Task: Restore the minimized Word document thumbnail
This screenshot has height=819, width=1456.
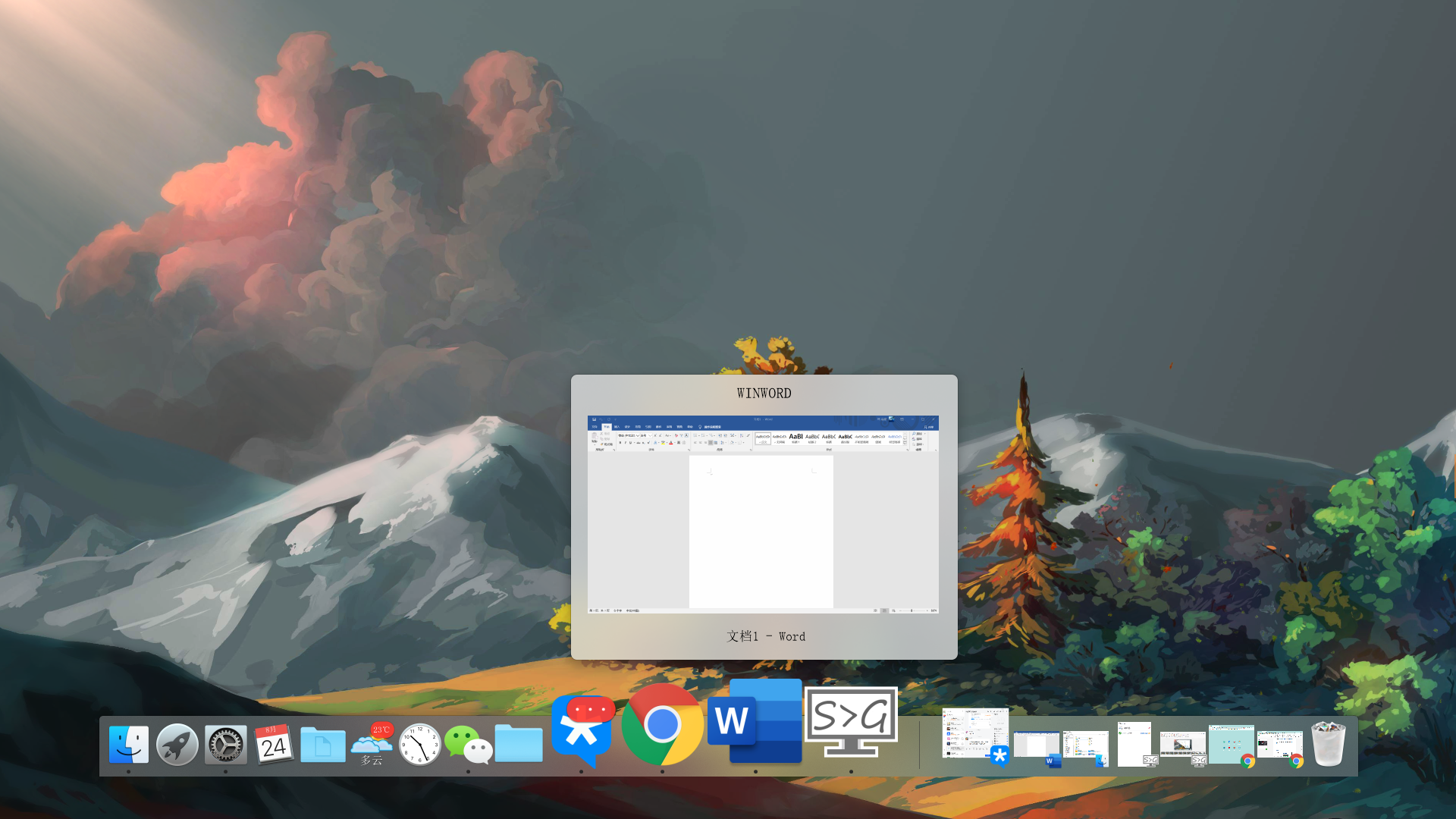Action: point(1037,745)
